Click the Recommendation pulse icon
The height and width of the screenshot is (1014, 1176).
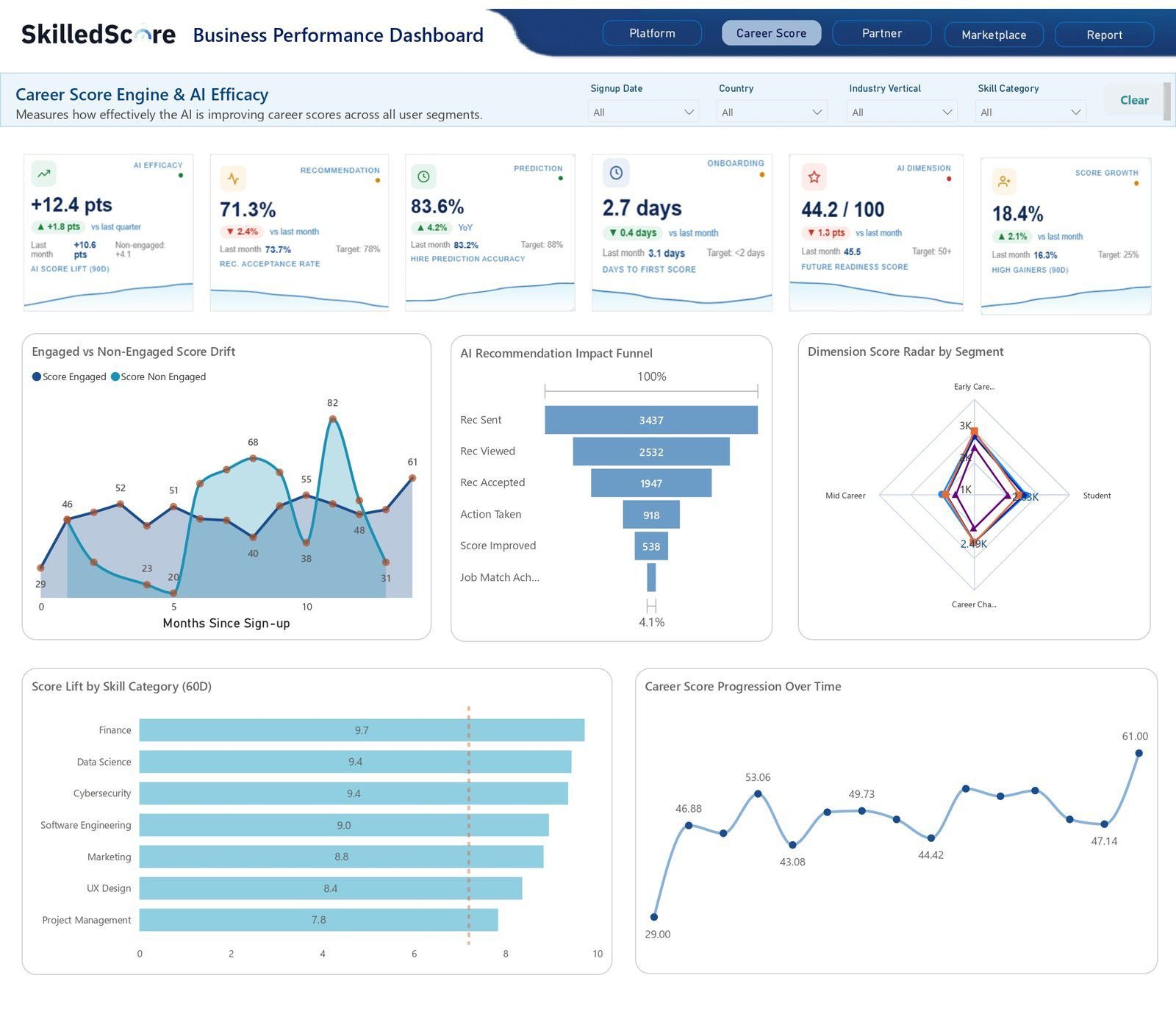pos(233,179)
